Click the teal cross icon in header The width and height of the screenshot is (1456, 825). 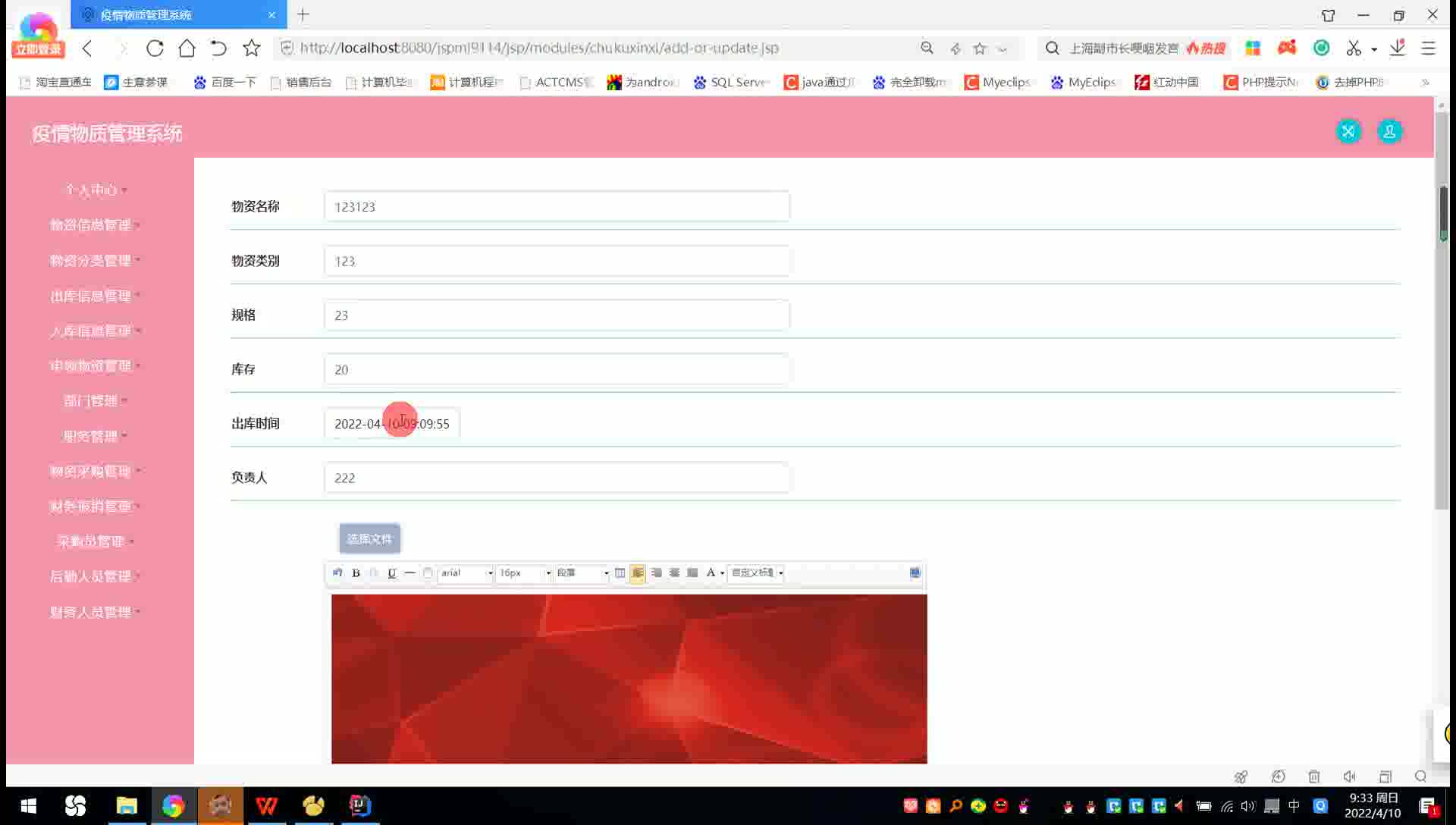pyautogui.click(x=1348, y=132)
